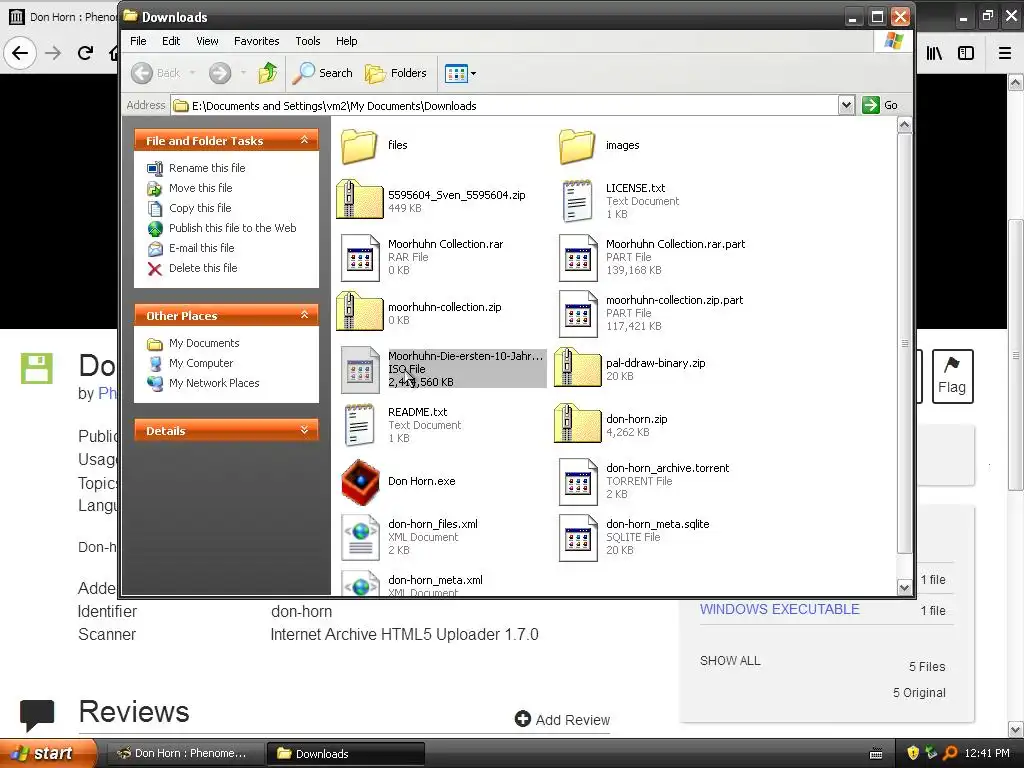Click browser Reload page icon

[x=86, y=53]
